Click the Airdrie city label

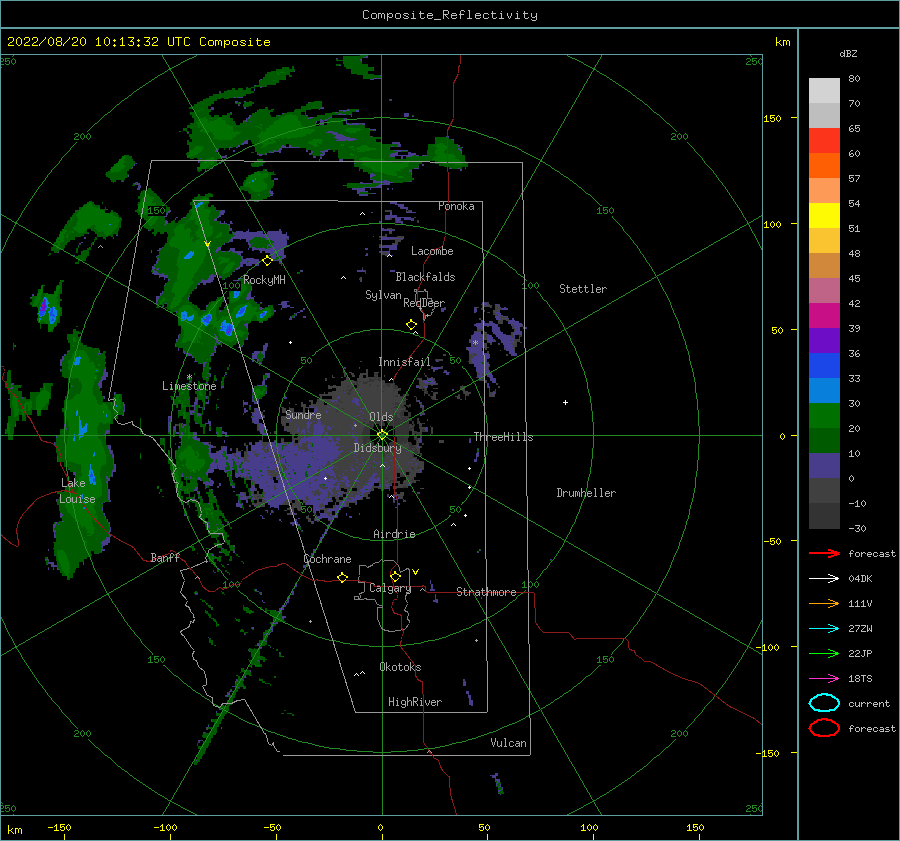pos(394,534)
